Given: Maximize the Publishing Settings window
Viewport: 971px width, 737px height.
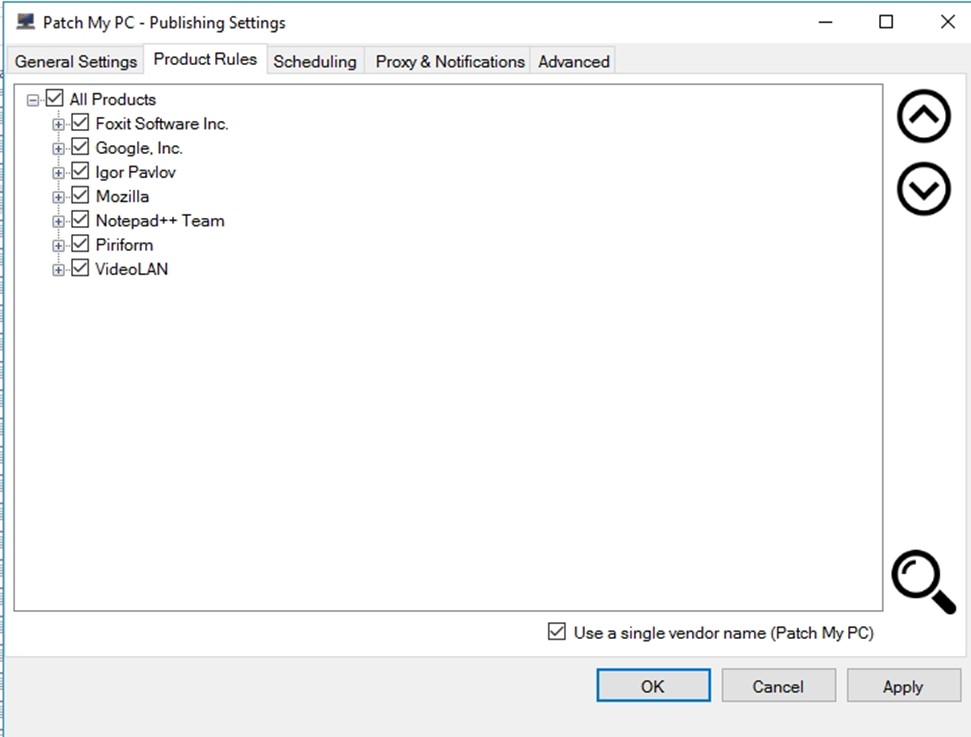Looking at the screenshot, I should pos(886,22).
